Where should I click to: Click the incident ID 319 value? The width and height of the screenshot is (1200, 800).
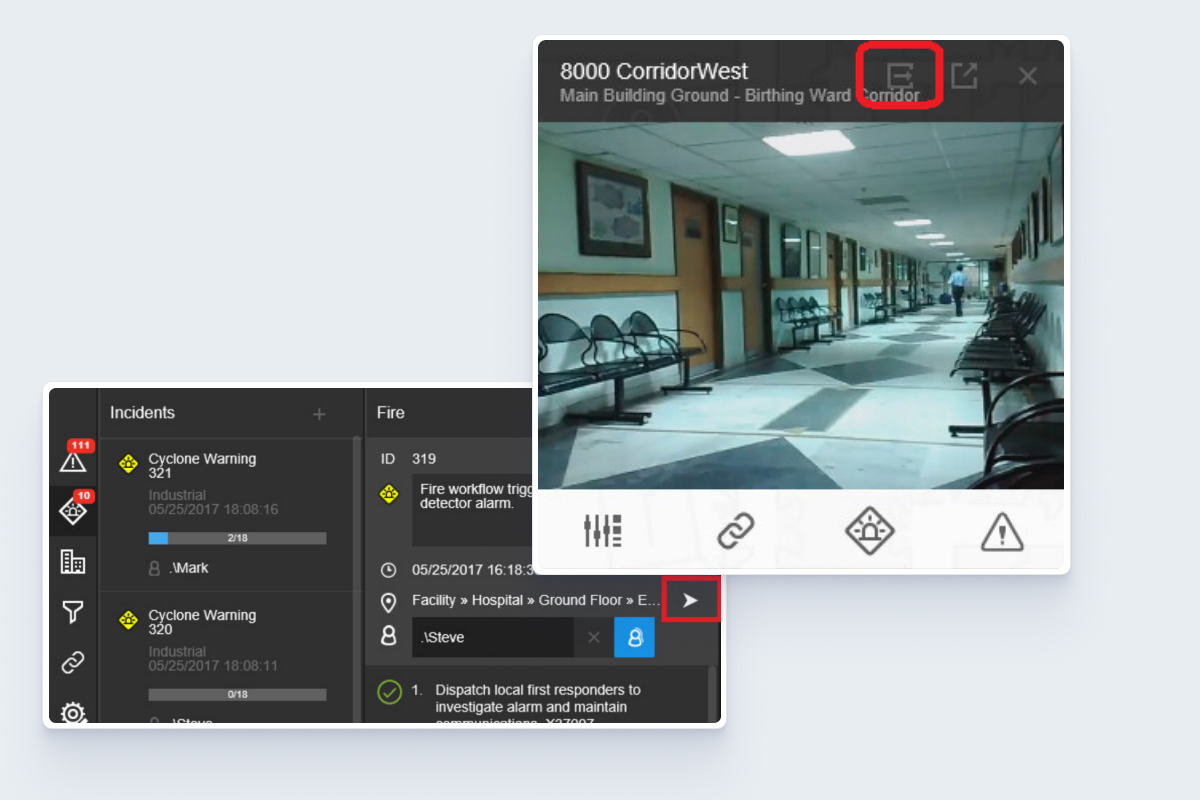(x=424, y=459)
